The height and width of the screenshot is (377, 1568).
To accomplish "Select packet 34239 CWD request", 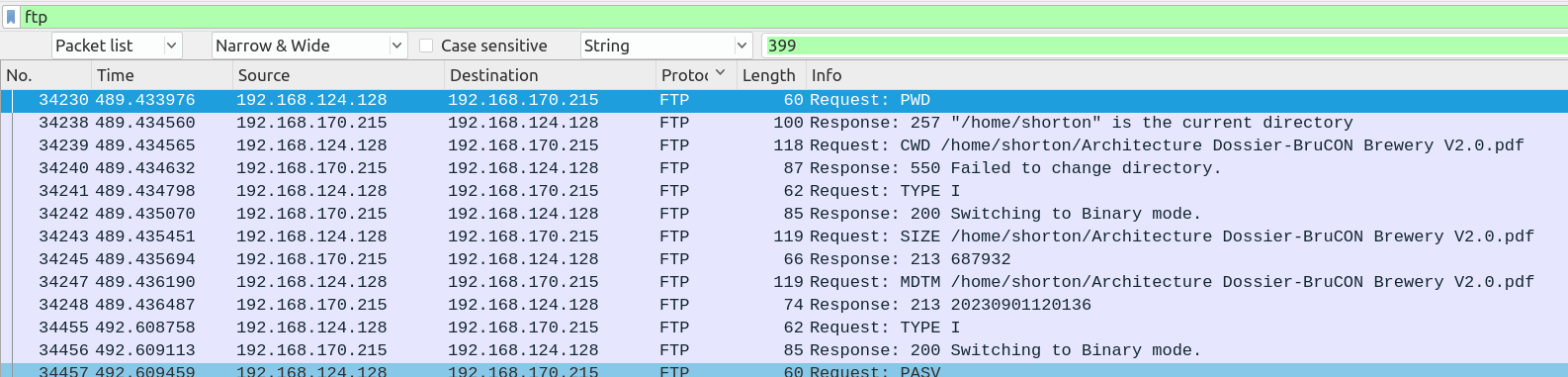I will point(784,145).
